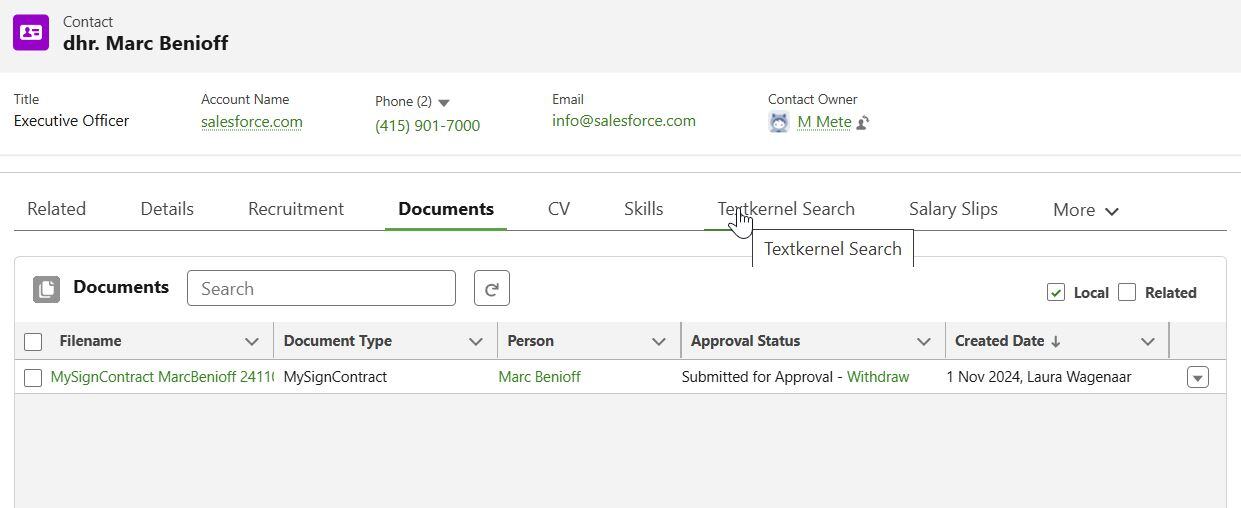The width and height of the screenshot is (1241, 508).
Task: Tick the MySignContract row checkbox
Action: point(33,378)
